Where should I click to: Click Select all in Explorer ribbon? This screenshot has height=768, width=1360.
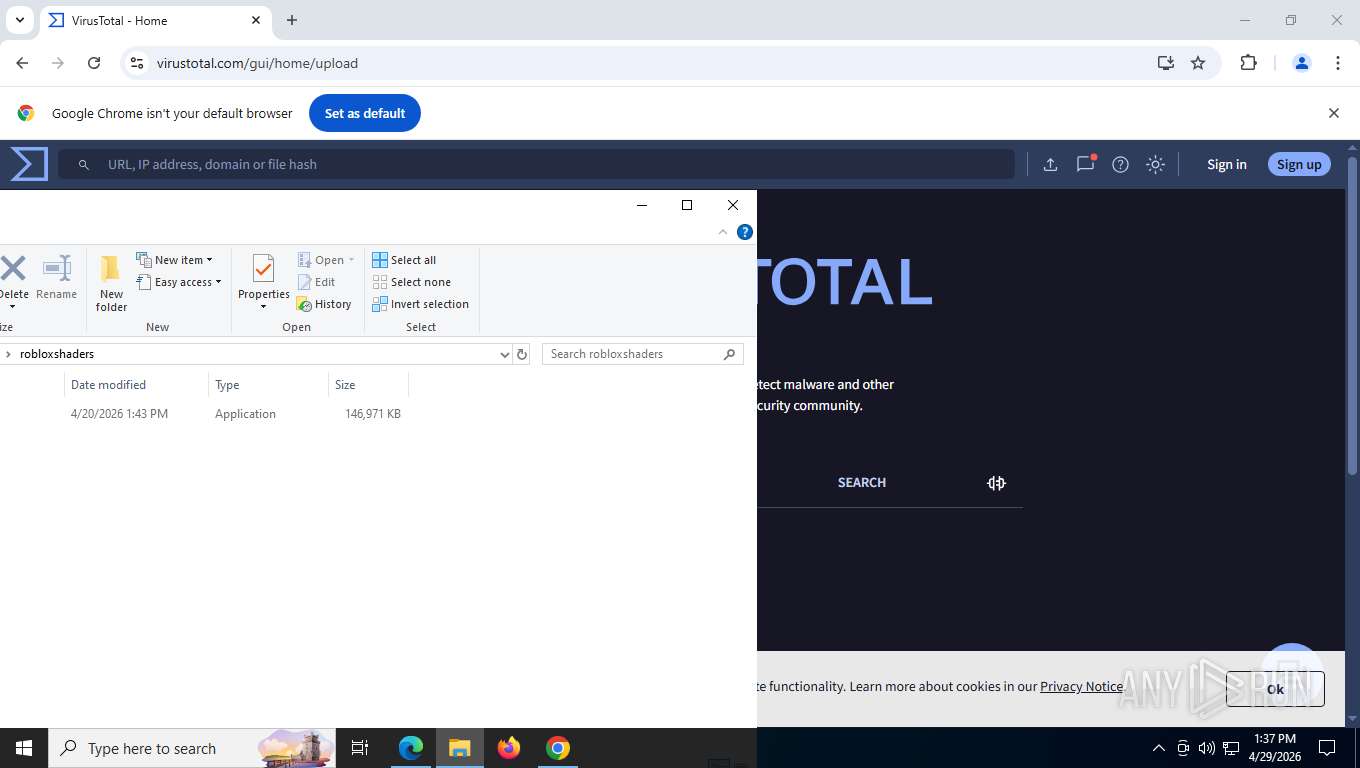tap(404, 260)
